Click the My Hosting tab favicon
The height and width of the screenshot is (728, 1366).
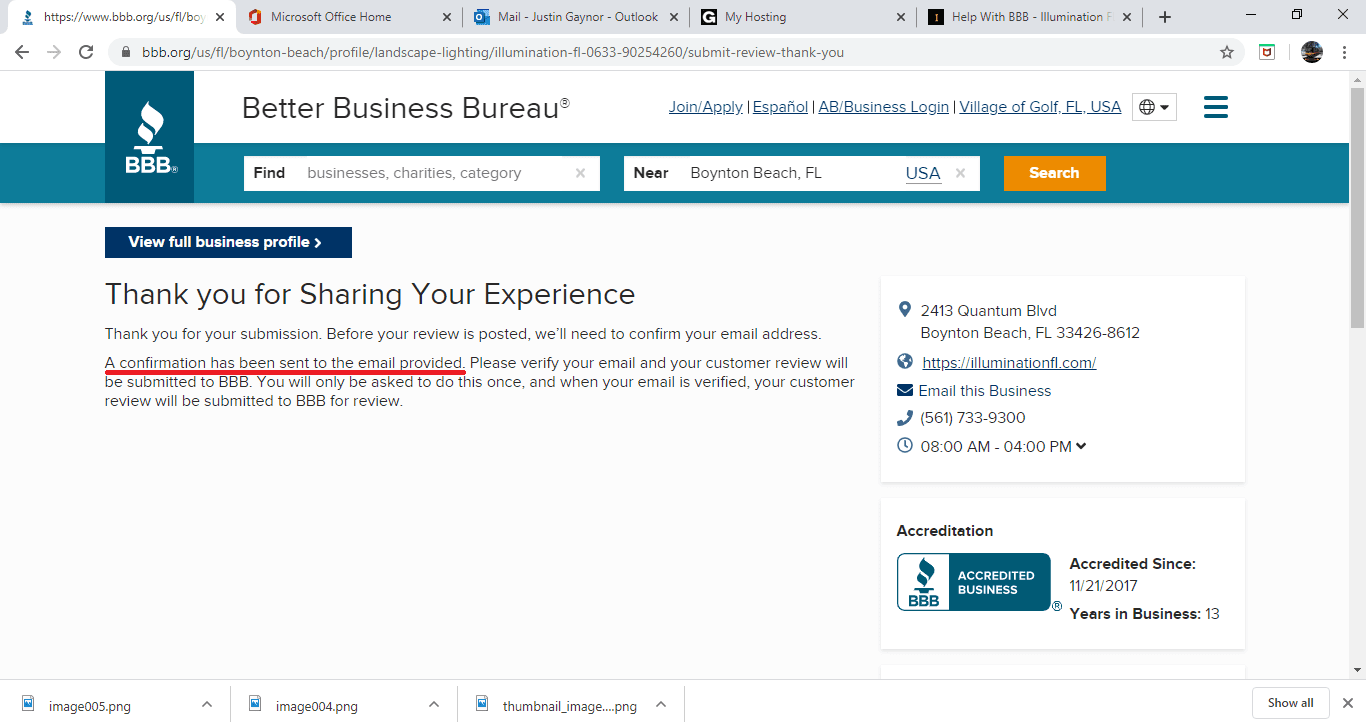709,17
